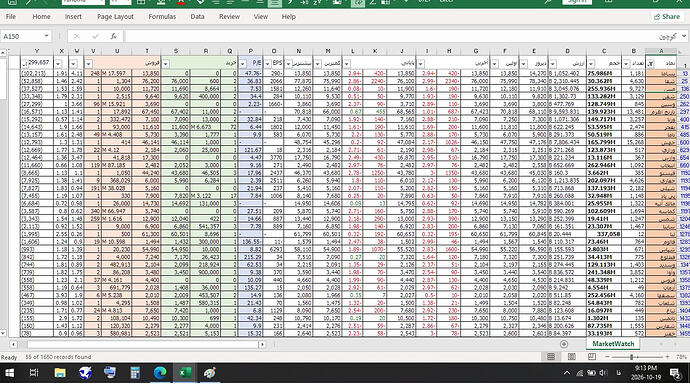
Task: Open the View ribbon tab
Action: pyautogui.click(x=261, y=17)
